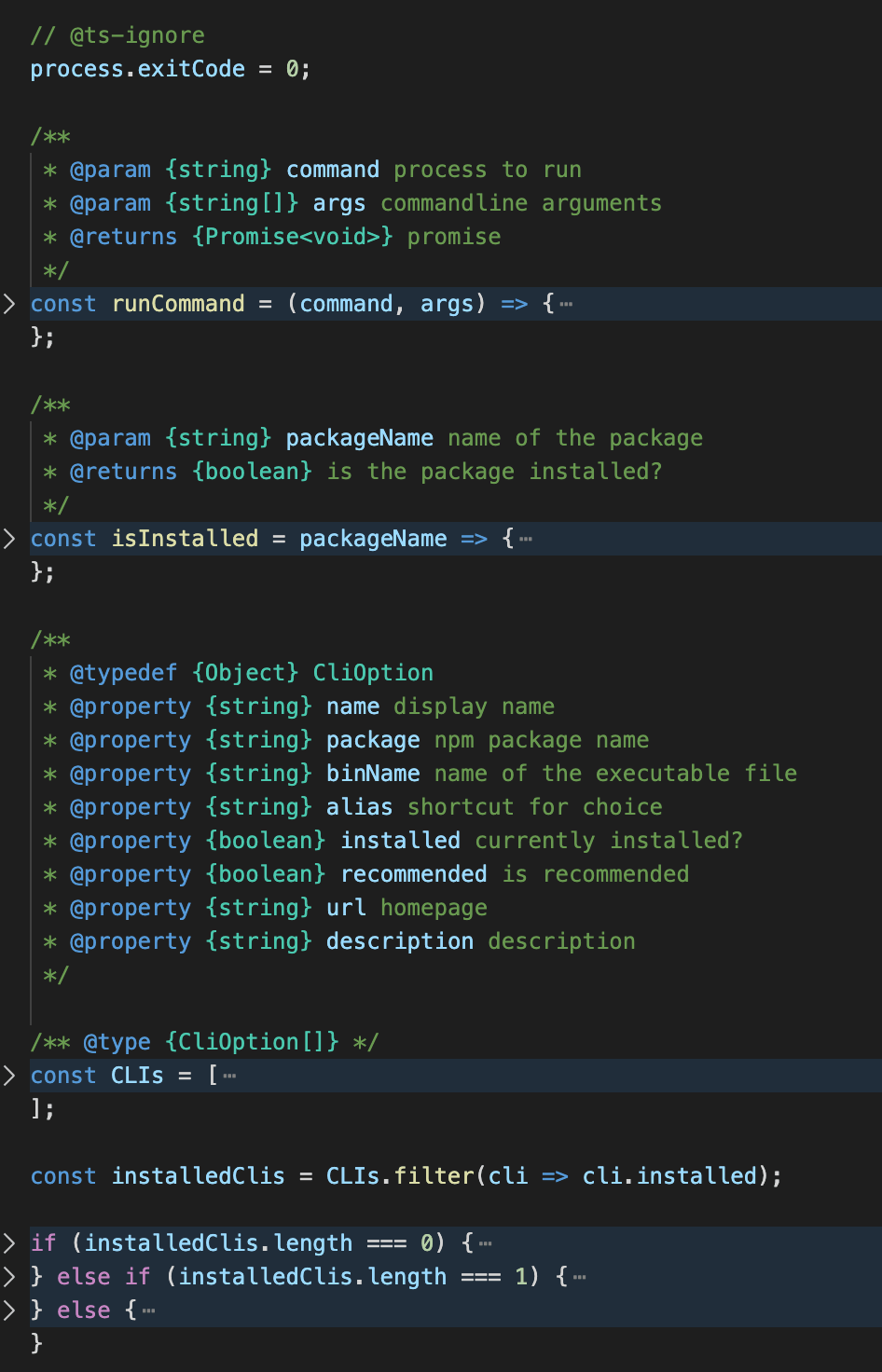Click the ellipsis after runCommand's opening brace
Image resolution: width=882 pixels, height=1372 pixels.
pyautogui.click(x=566, y=305)
